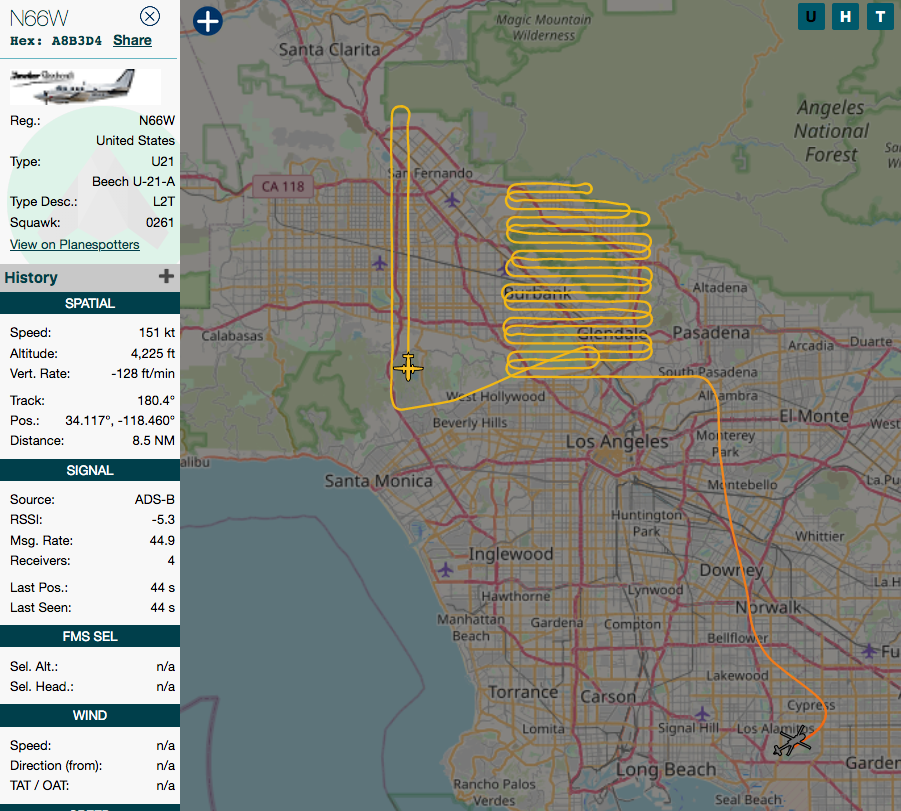The width and height of the screenshot is (901, 811).
Task: Click the Los Angeles map label
Action: point(617,441)
